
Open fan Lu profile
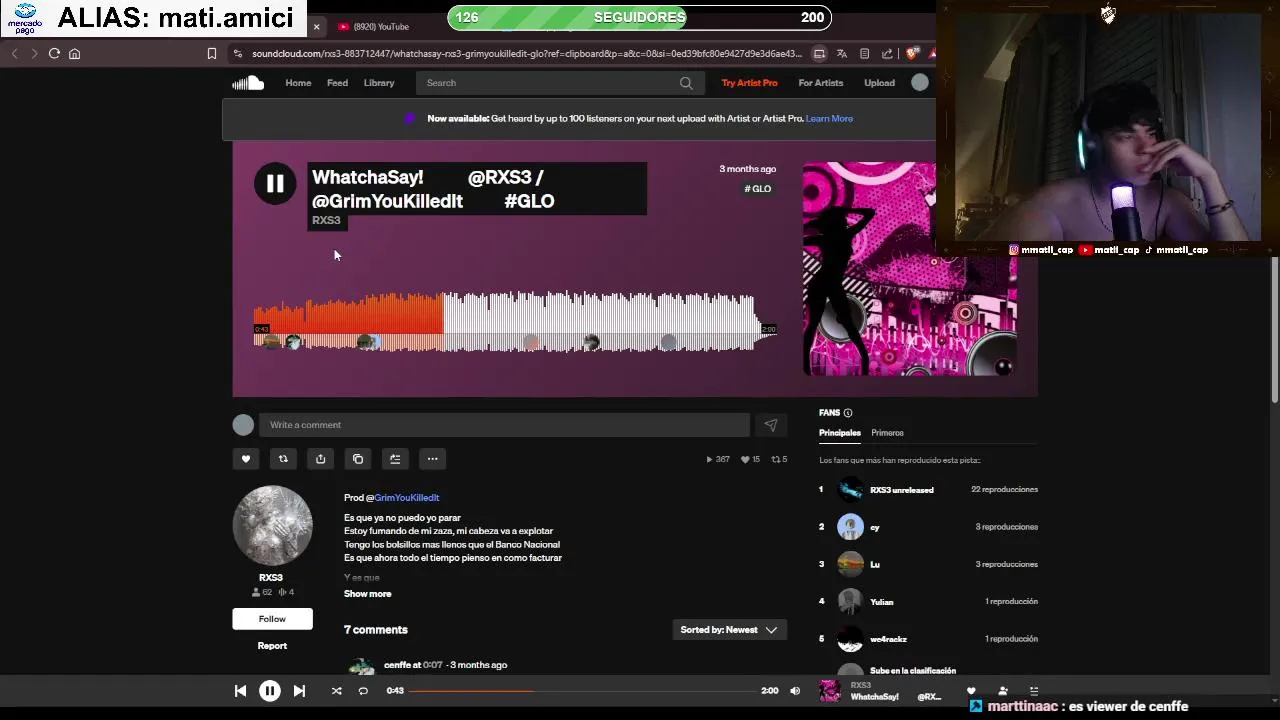pyautogui.click(x=875, y=565)
